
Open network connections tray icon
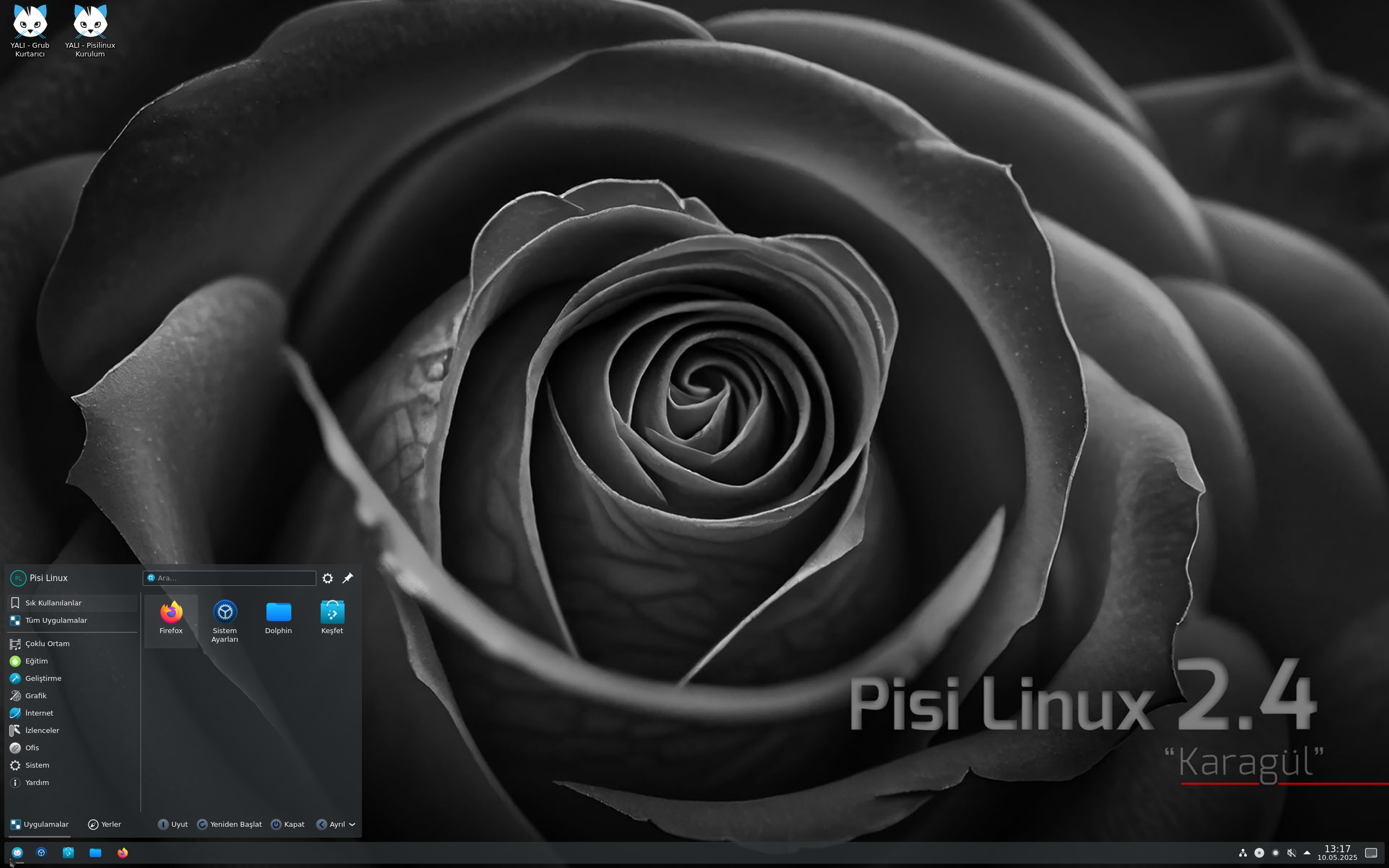click(1243, 852)
